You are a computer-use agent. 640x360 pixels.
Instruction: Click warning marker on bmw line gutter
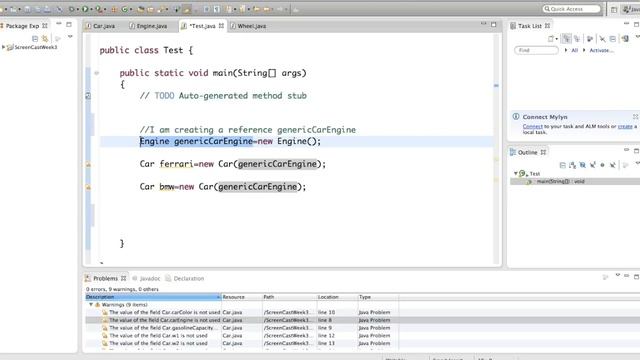(88, 187)
